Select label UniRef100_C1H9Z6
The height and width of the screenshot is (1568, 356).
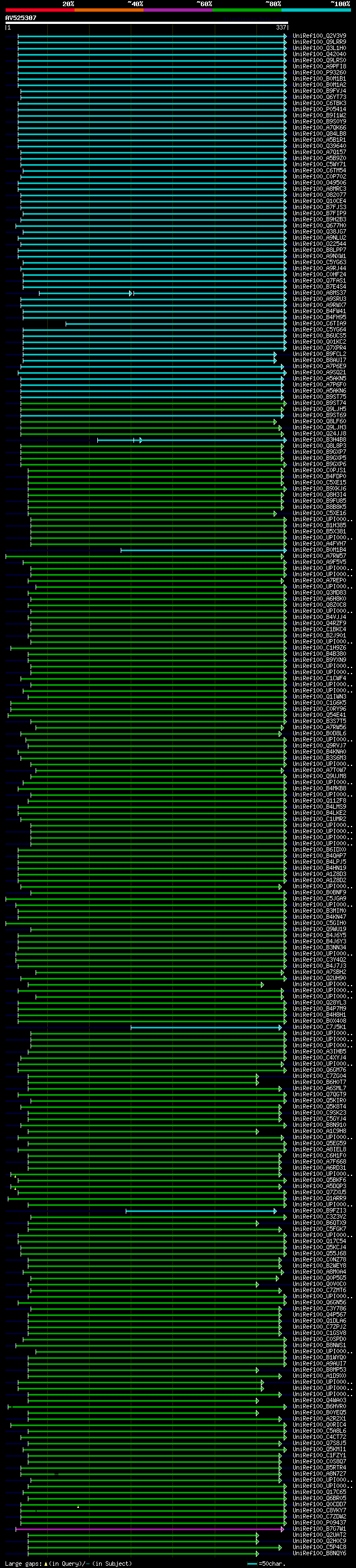pos(319,648)
